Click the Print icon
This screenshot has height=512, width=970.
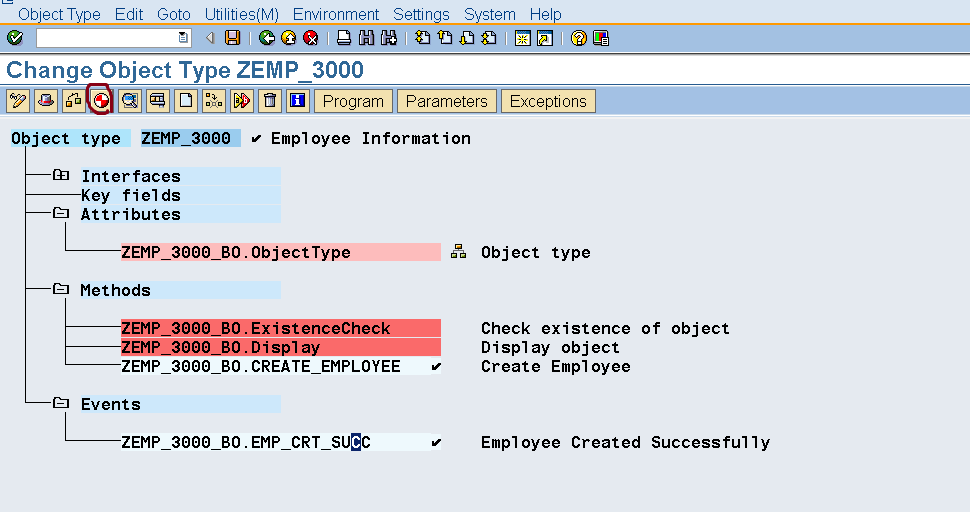[344, 38]
